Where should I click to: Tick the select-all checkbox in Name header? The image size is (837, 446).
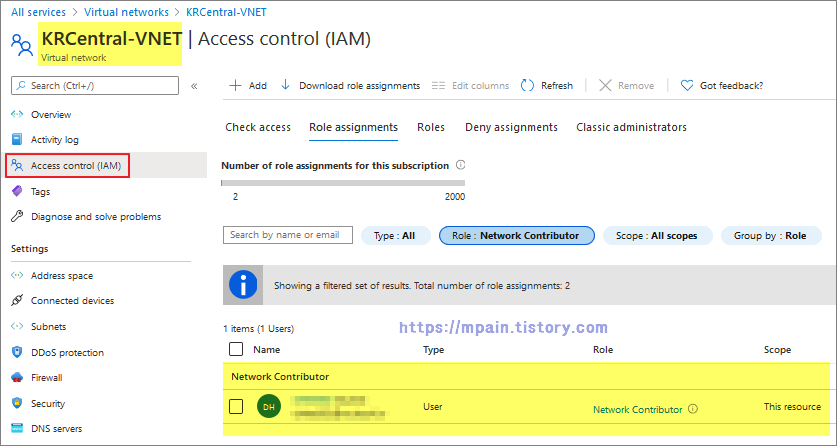[236, 349]
